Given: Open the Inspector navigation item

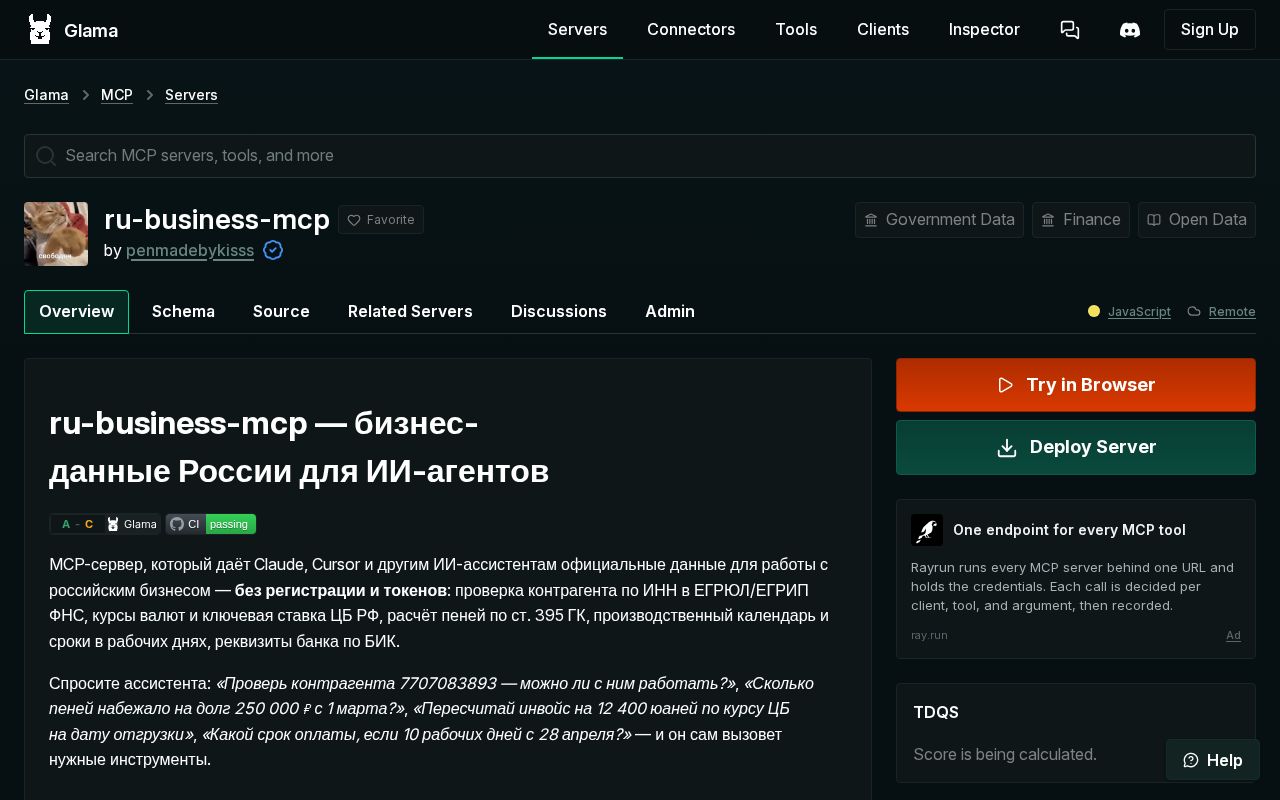Looking at the screenshot, I should point(984,30).
